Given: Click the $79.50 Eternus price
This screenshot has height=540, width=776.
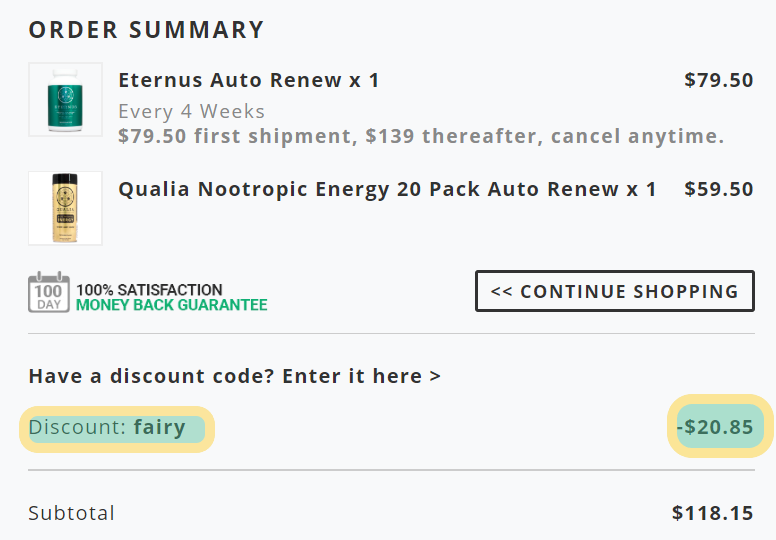Looking at the screenshot, I should [719, 80].
